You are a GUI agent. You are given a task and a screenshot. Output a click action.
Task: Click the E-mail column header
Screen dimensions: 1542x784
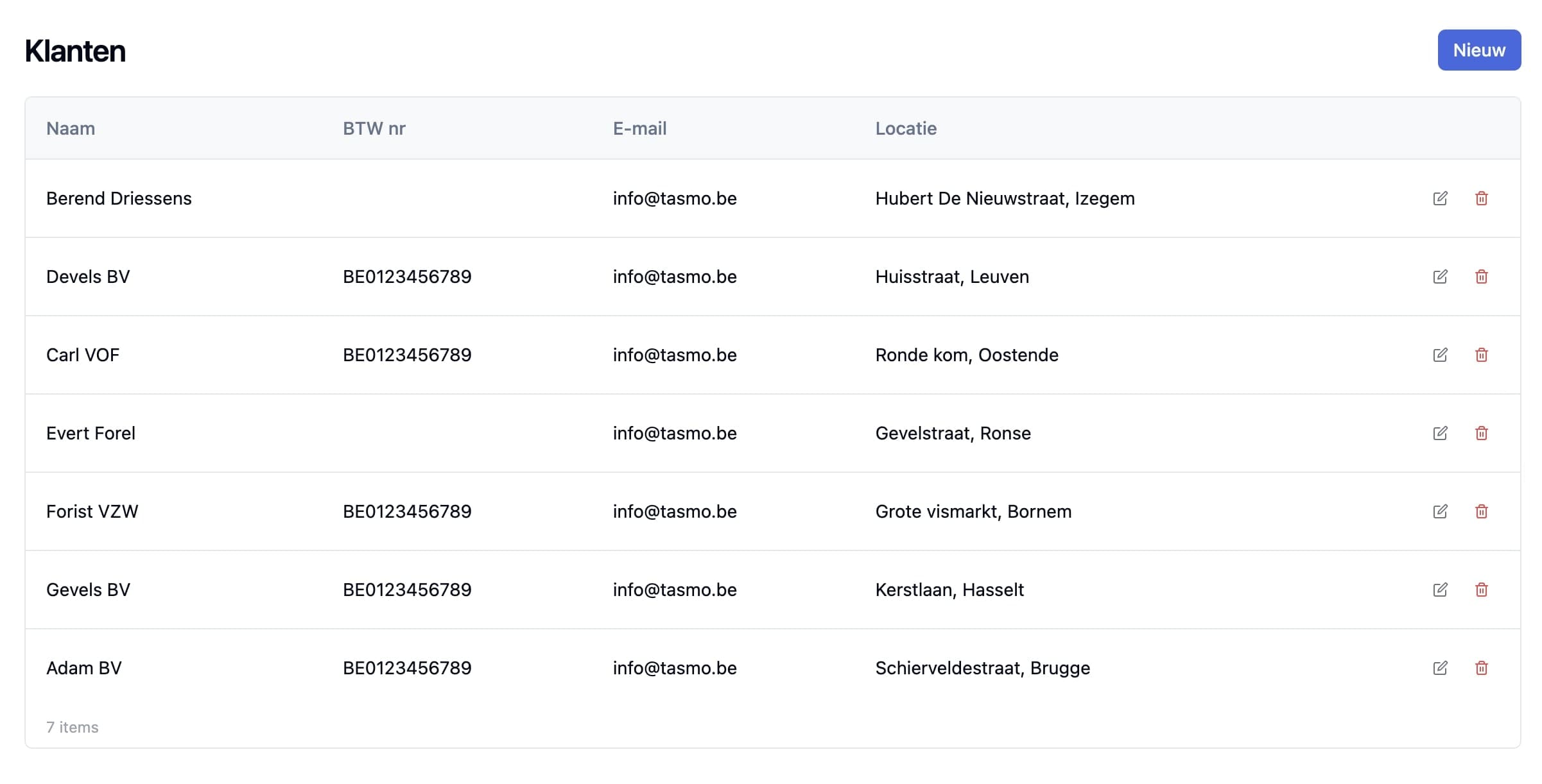639,128
